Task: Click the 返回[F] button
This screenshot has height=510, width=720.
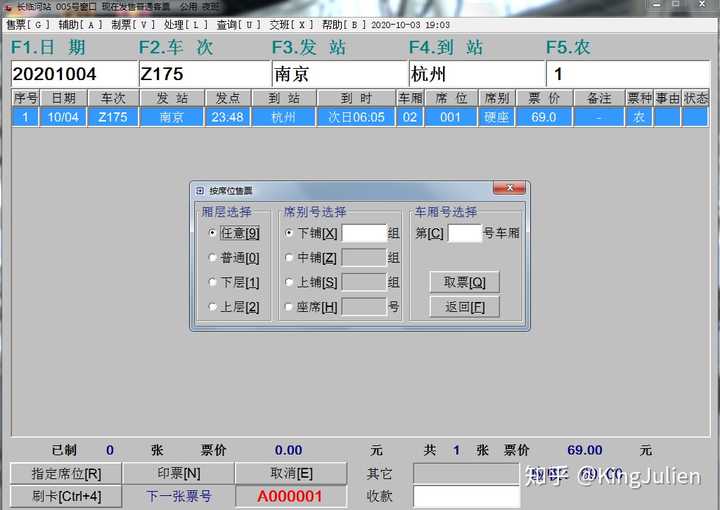Action: click(464, 307)
